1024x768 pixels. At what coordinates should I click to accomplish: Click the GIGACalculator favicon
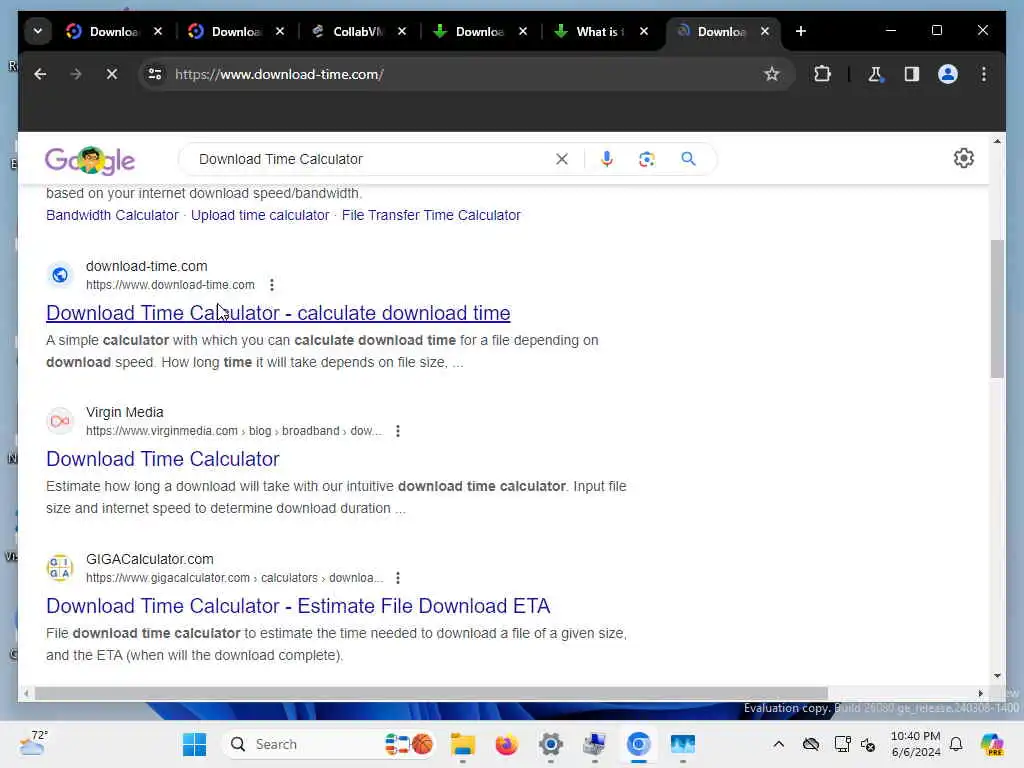(x=60, y=568)
